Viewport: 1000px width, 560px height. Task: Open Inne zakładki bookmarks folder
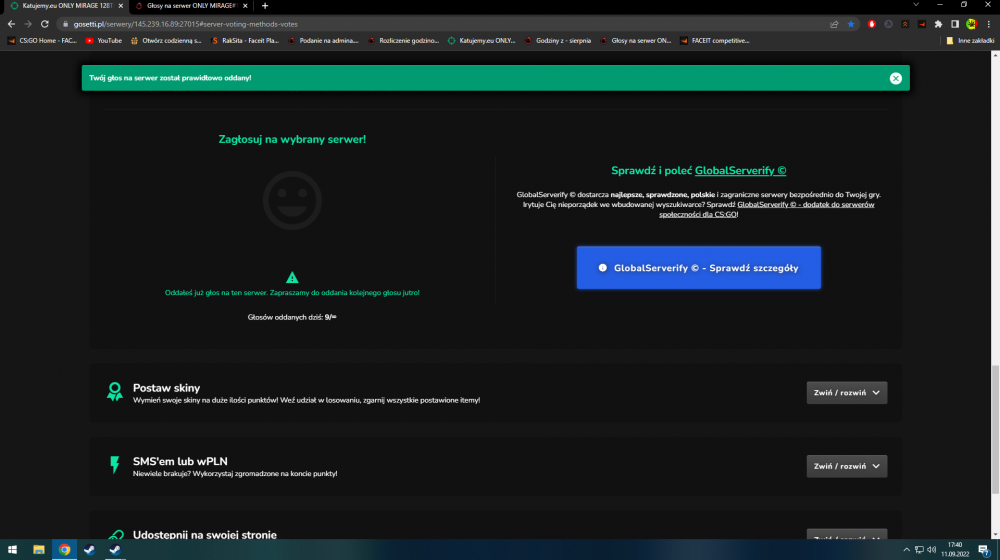(x=969, y=41)
